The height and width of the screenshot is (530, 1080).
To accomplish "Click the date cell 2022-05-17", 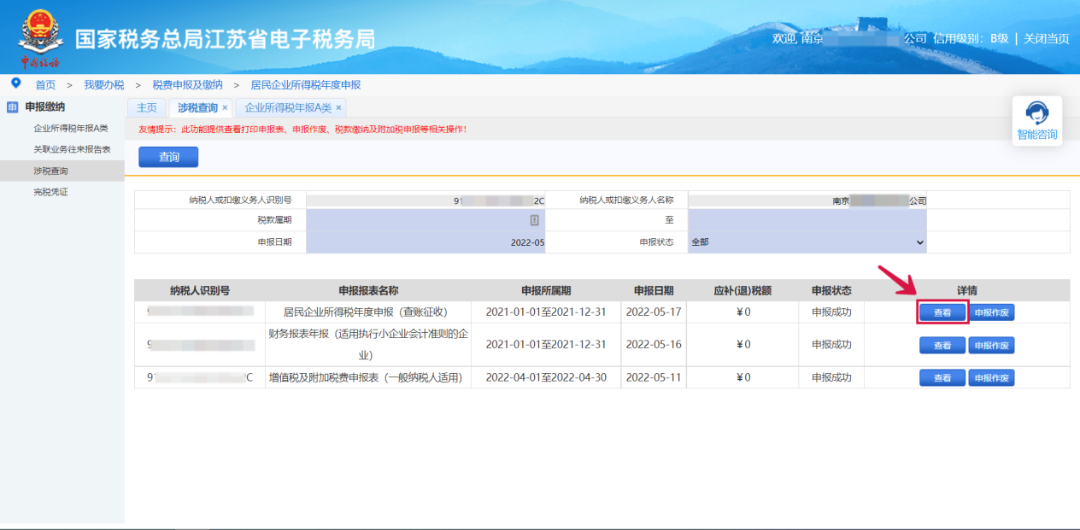I will [x=654, y=312].
